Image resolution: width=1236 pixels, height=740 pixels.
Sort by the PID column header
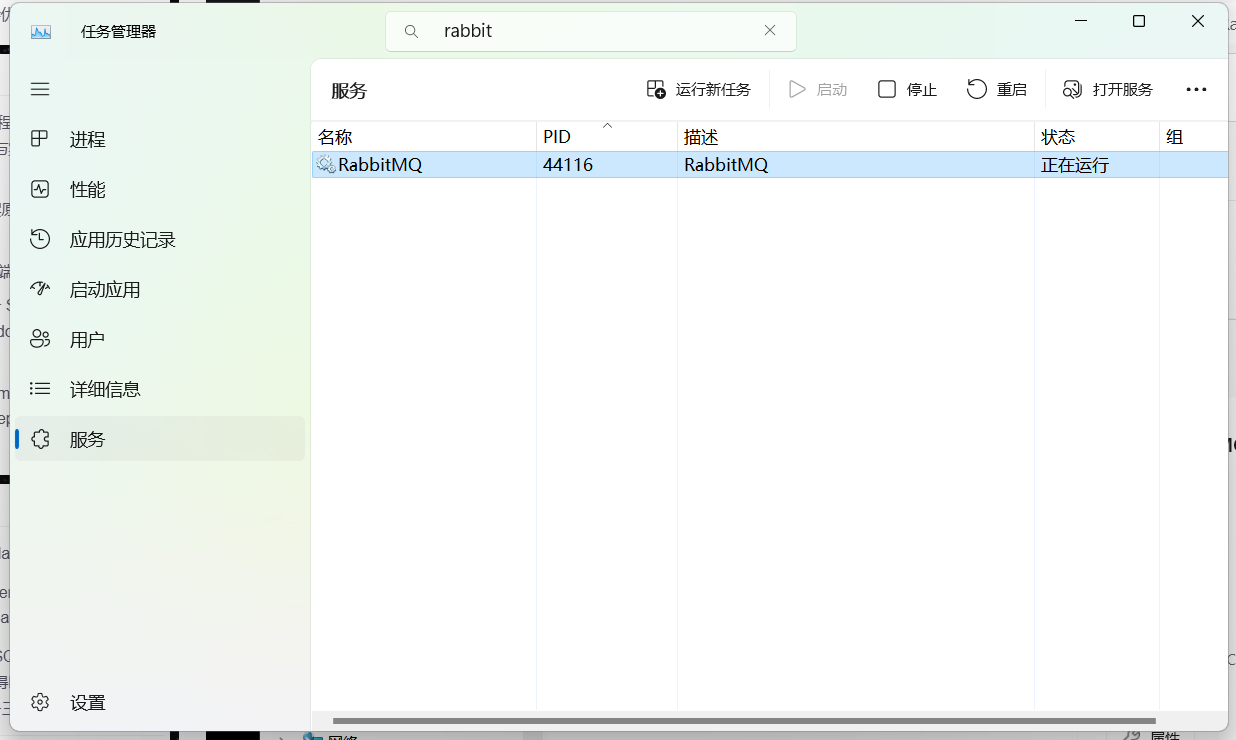(607, 137)
